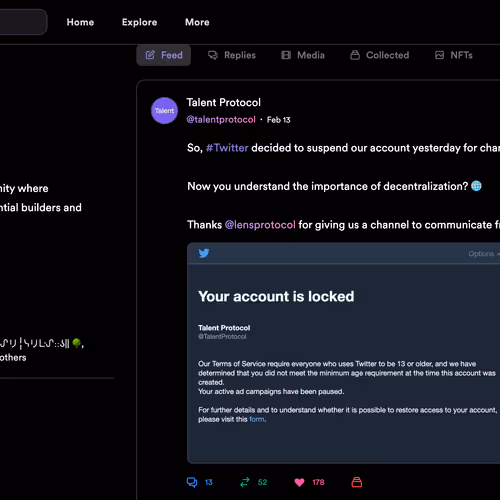Go to the Explore page

click(139, 22)
